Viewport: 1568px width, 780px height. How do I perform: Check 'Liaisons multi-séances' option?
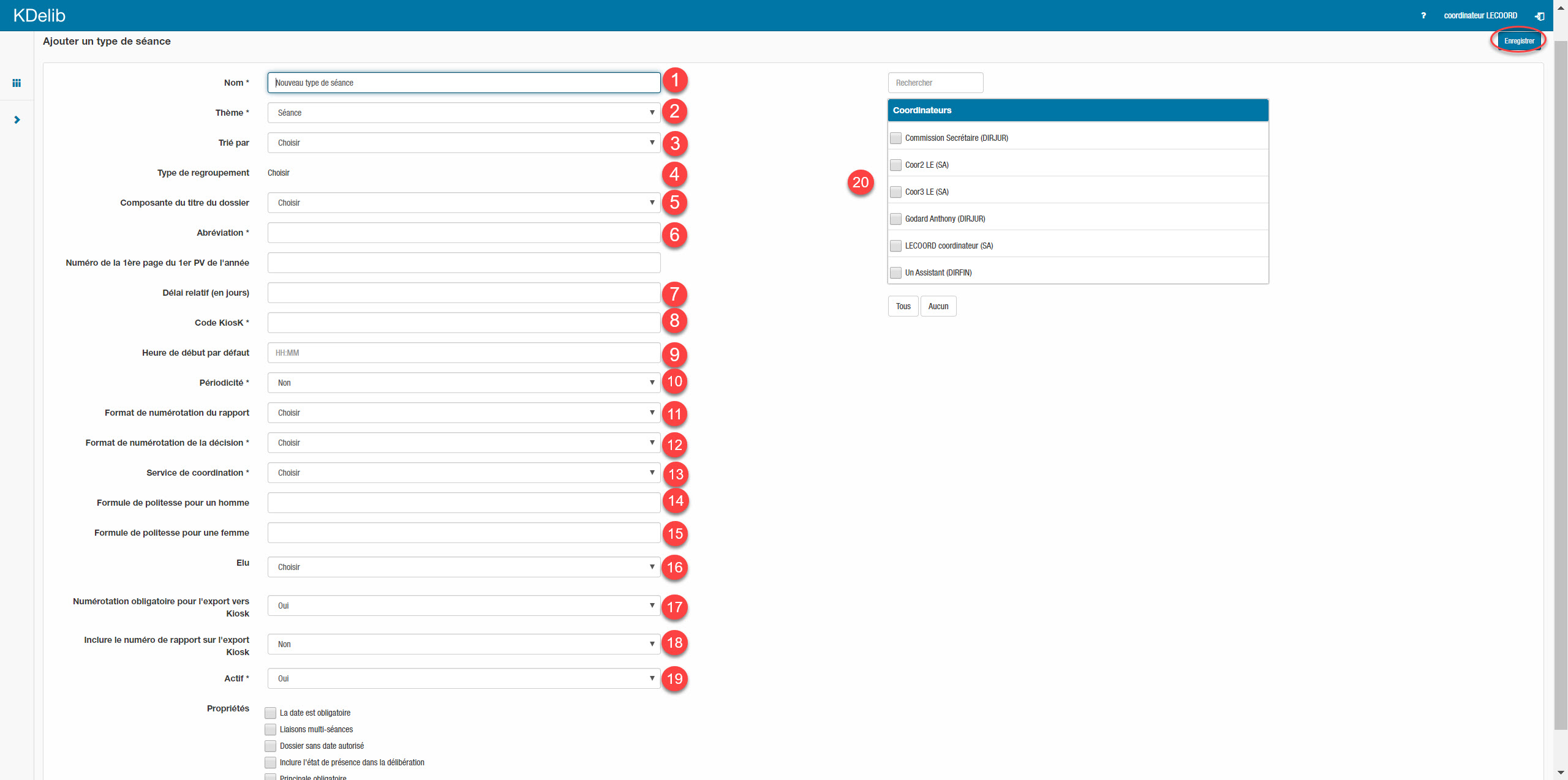pos(270,729)
